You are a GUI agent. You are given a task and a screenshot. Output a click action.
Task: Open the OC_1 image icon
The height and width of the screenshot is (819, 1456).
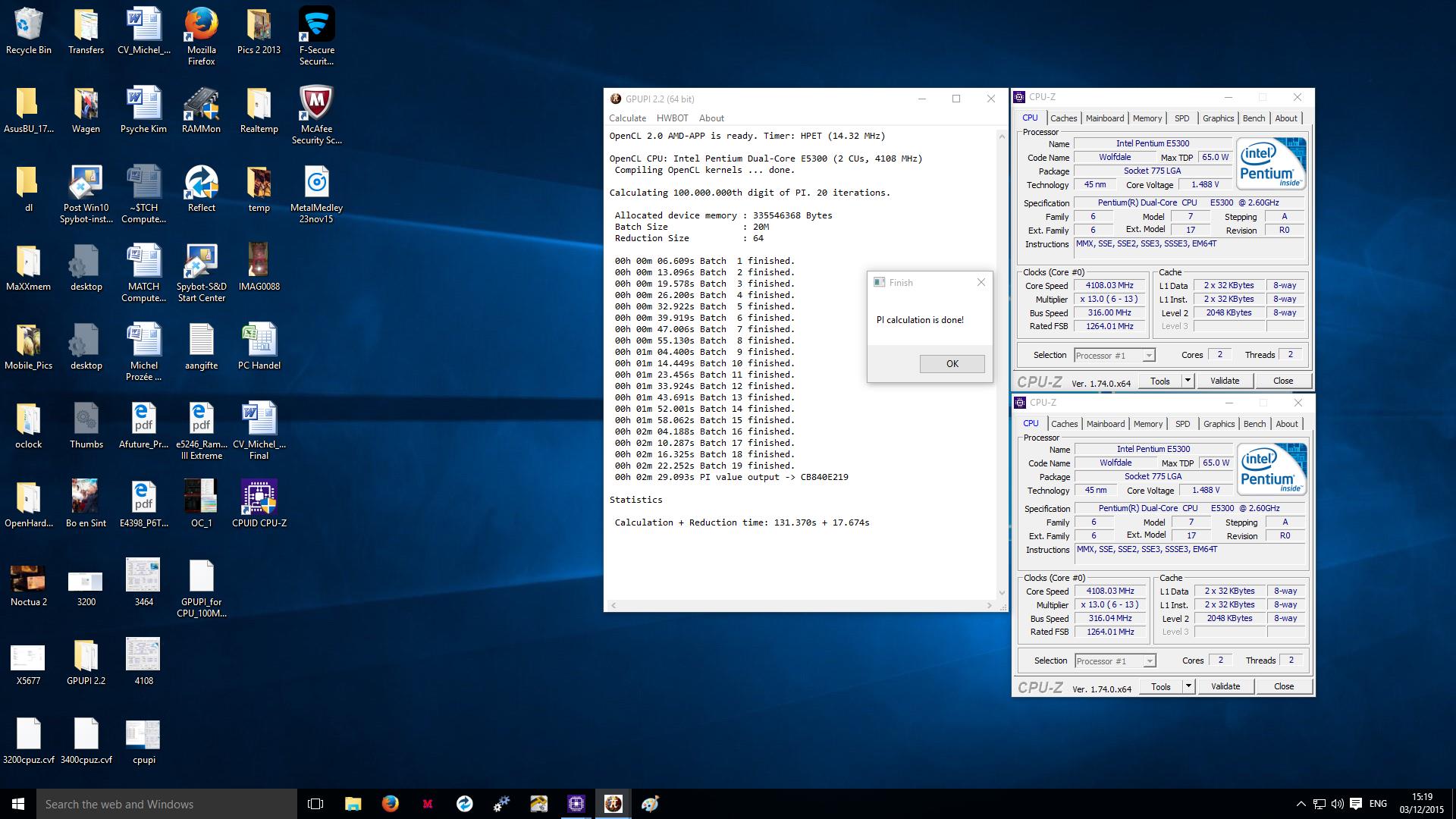[x=201, y=504]
